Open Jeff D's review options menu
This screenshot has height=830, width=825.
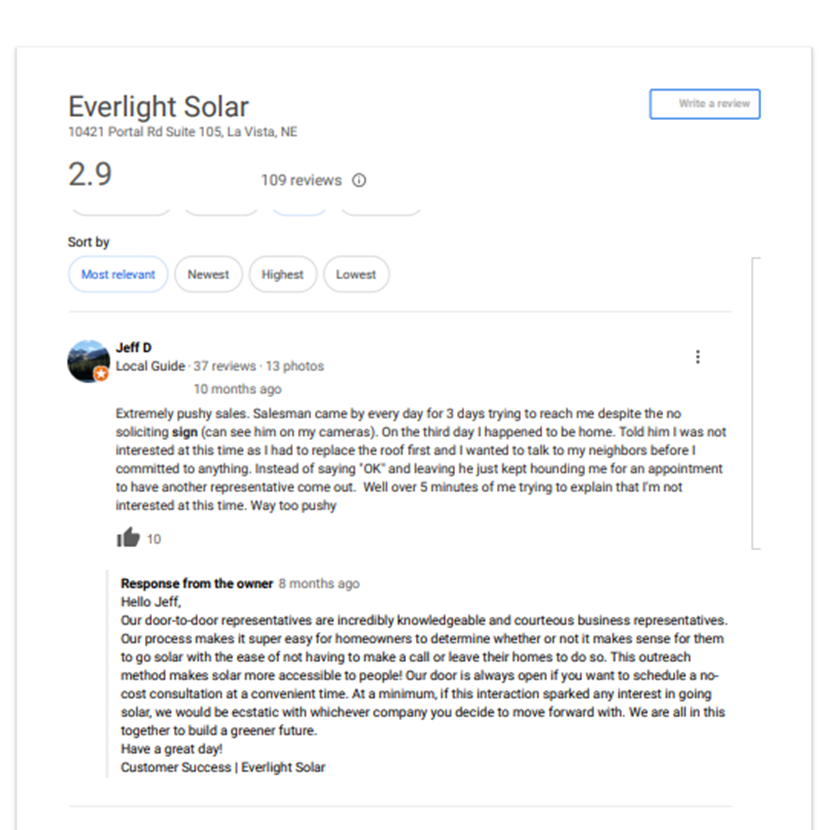pos(698,356)
